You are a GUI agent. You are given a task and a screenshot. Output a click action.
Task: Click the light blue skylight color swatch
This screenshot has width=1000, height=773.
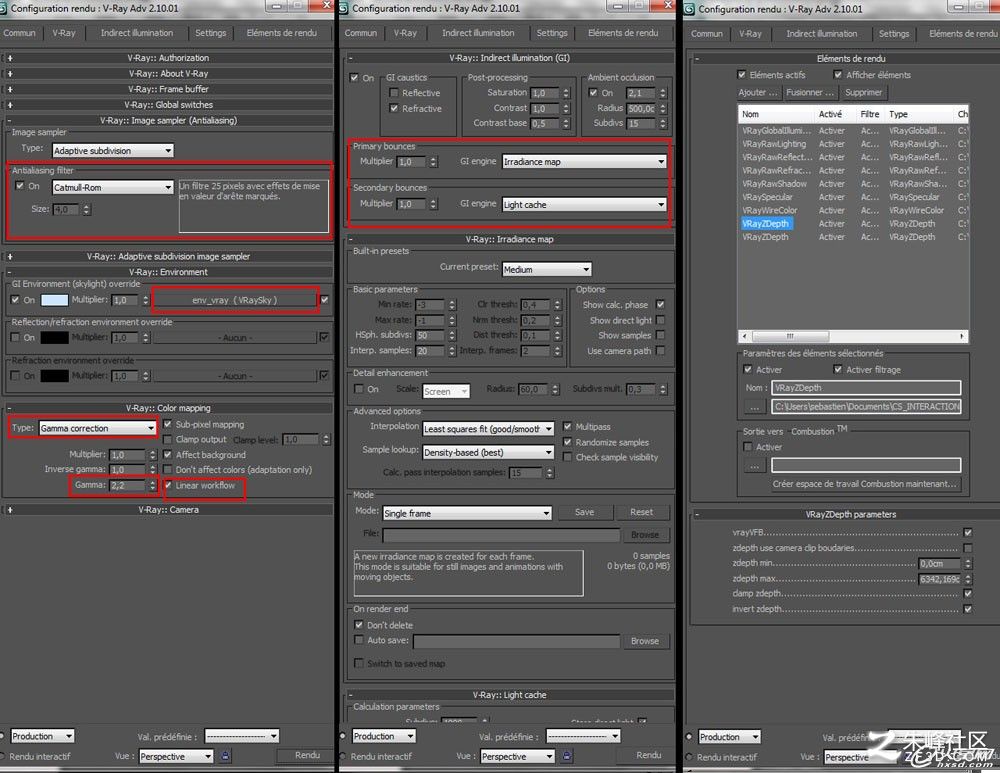tap(54, 300)
